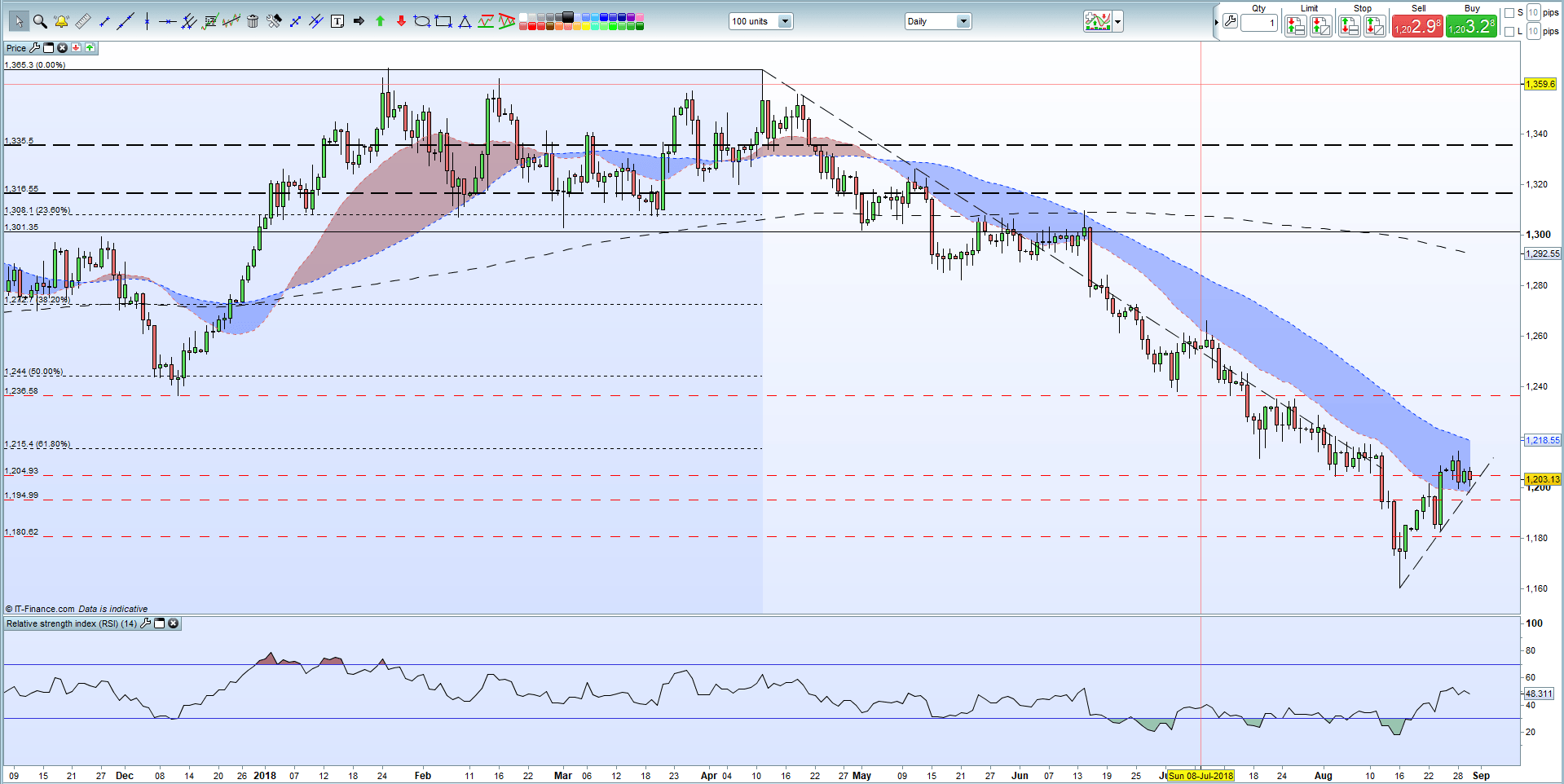Open the price alert bell tool
The width and height of the screenshot is (1564, 784).
61,21
